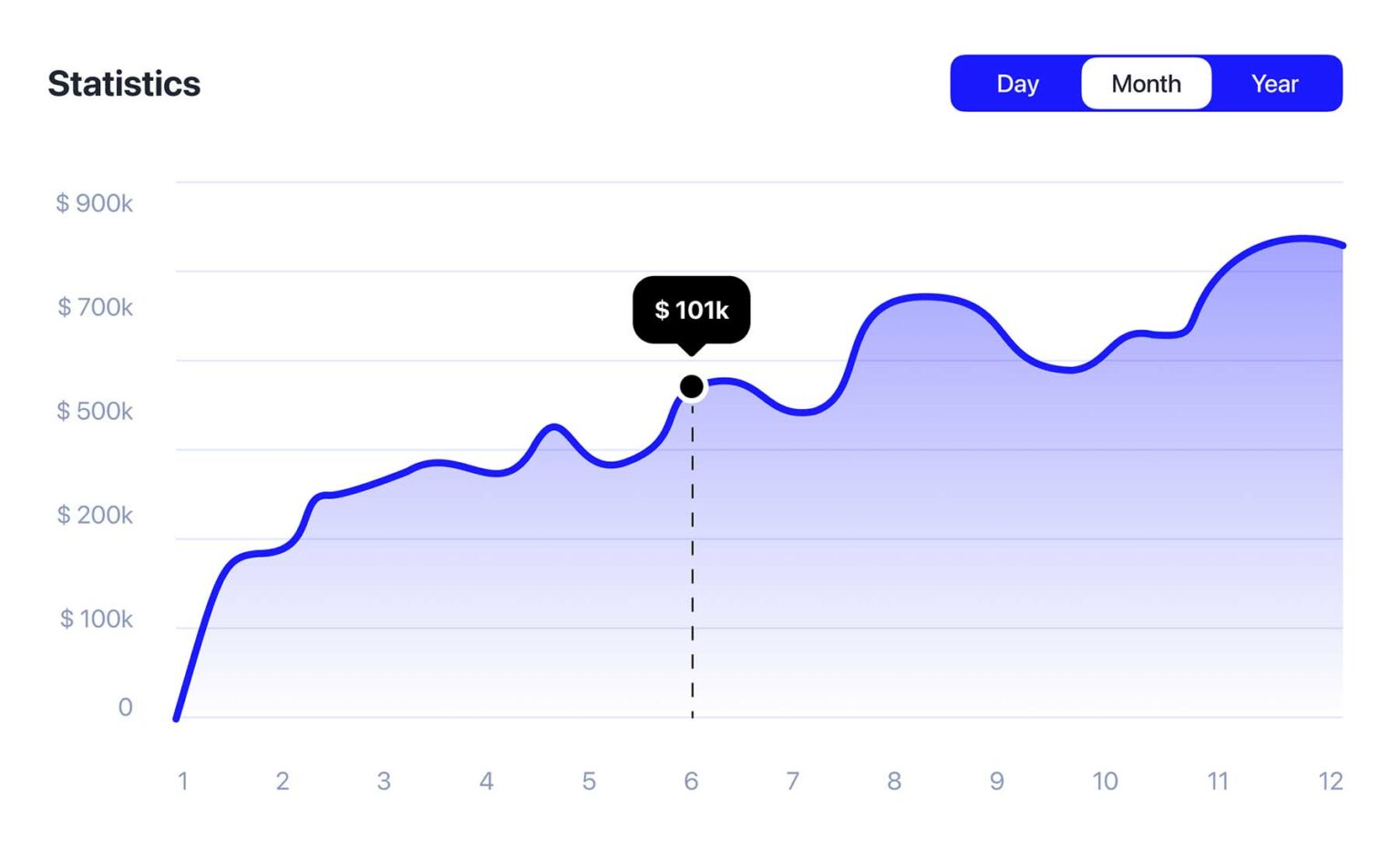The width and height of the screenshot is (1400, 861).
Task: Switch to the Year view
Action: coord(1274,84)
